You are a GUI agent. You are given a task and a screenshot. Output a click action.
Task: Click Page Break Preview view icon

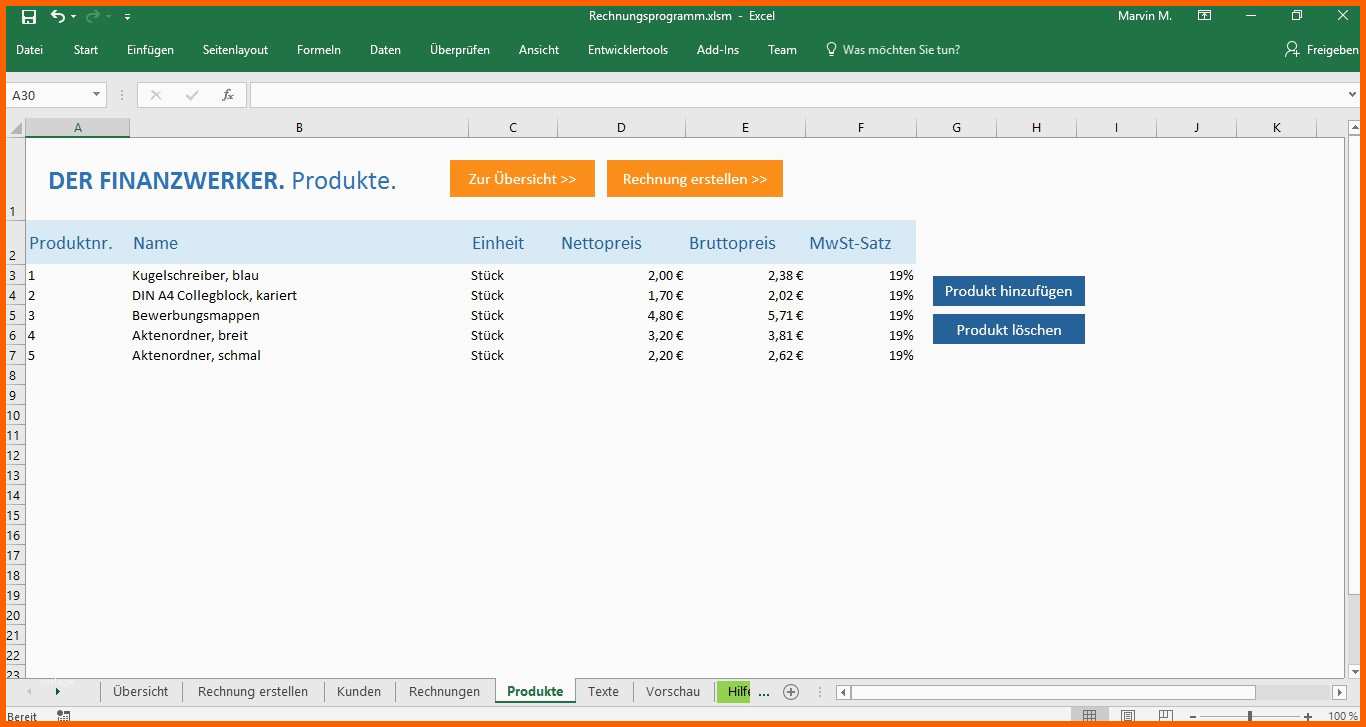[x=1166, y=716]
